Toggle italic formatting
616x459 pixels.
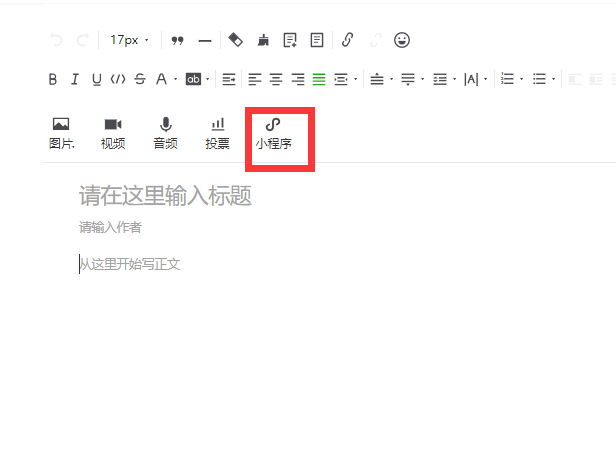click(x=75, y=79)
